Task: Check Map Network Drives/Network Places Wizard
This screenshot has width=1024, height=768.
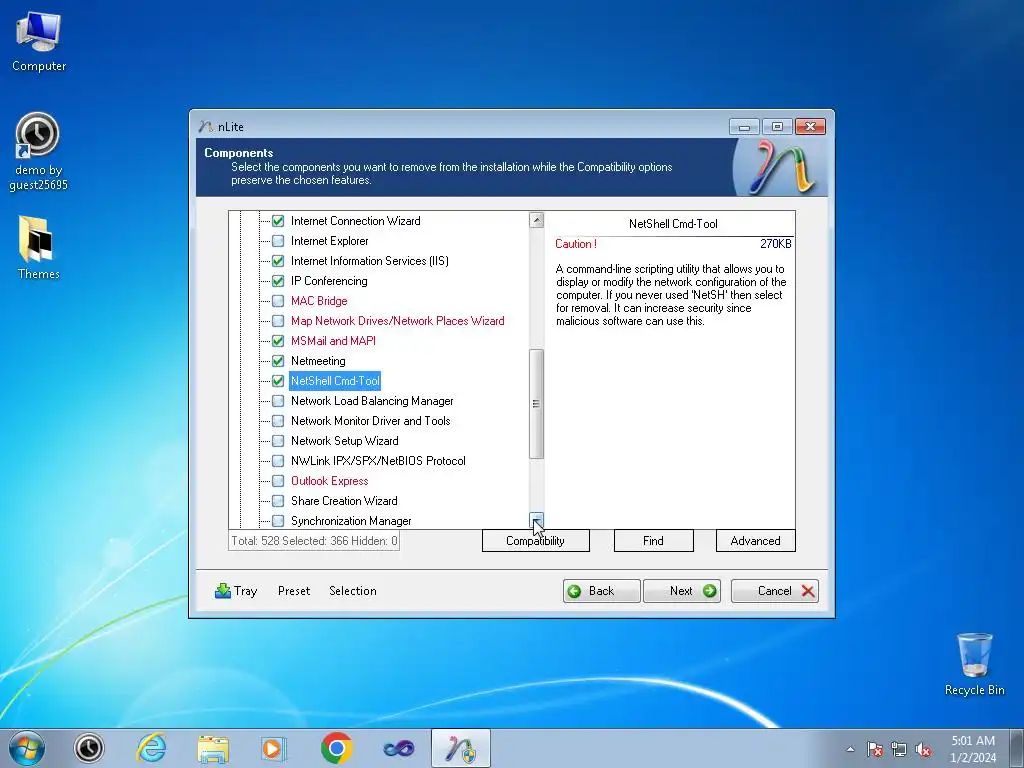Action: coord(278,321)
